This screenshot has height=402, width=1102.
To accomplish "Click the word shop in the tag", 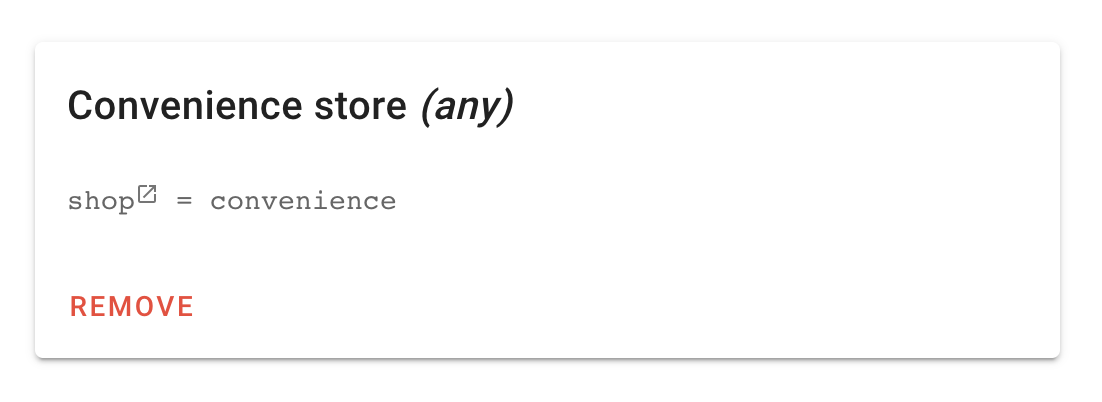I will coord(101,202).
